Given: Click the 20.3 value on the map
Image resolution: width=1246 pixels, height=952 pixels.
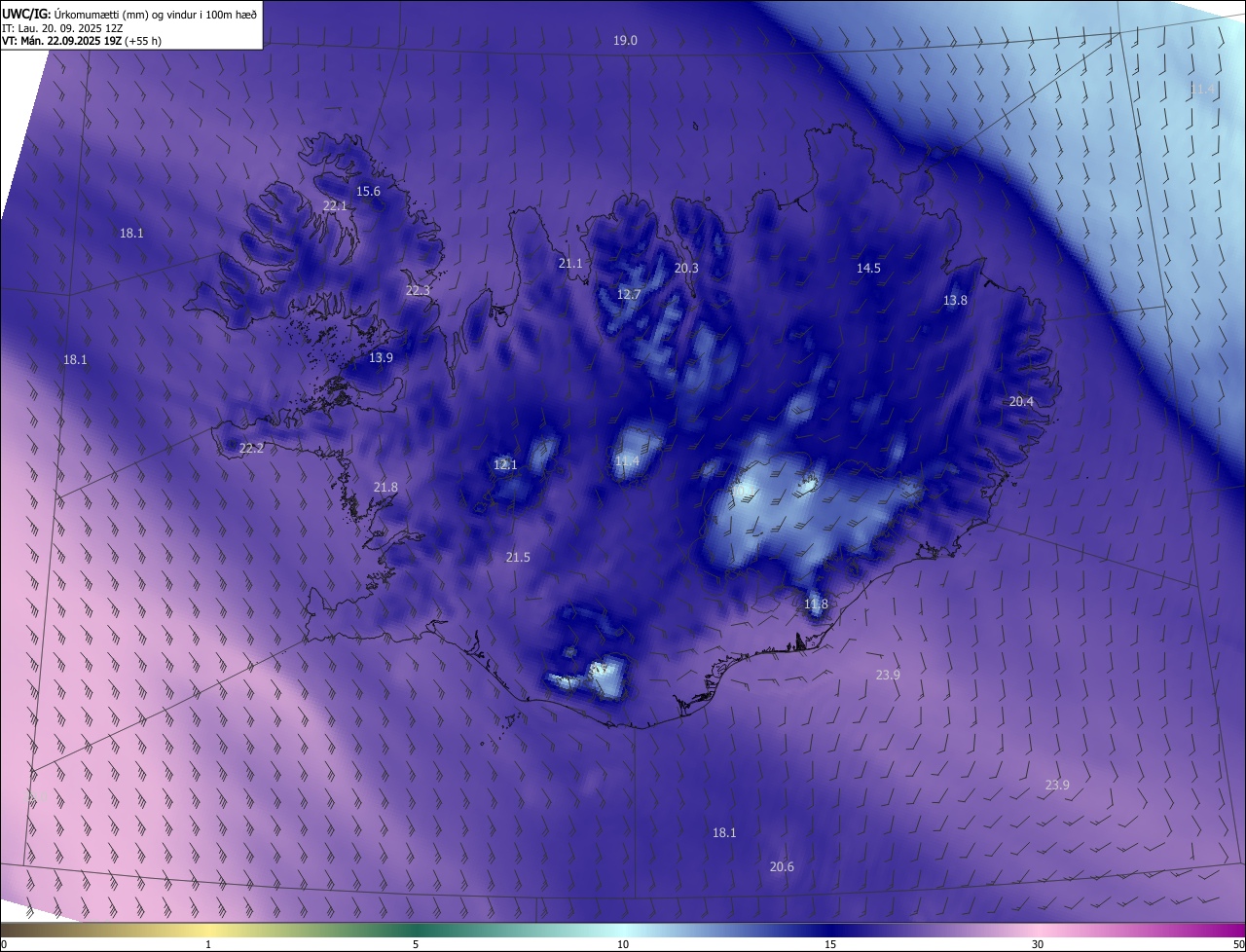Looking at the screenshot, I should point(686,268).
